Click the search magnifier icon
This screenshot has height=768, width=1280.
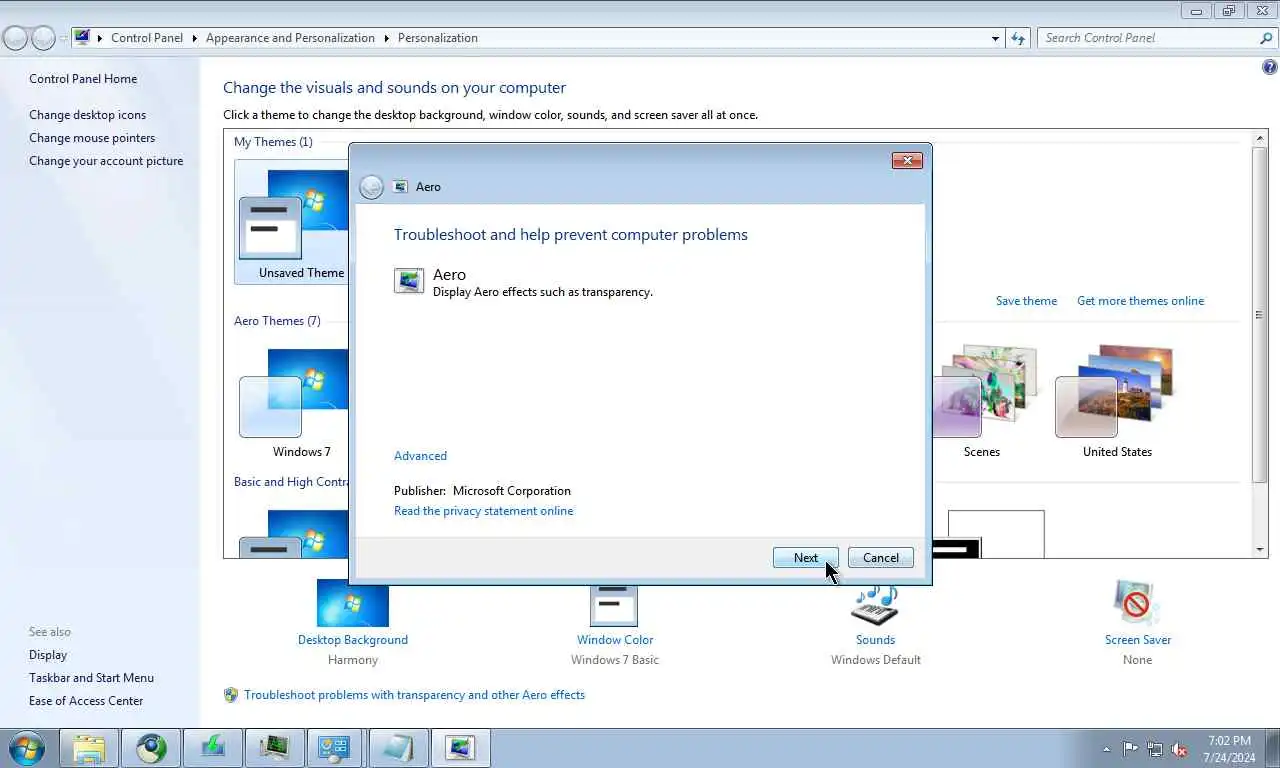pyautogui.click(x=1267, y=38)
